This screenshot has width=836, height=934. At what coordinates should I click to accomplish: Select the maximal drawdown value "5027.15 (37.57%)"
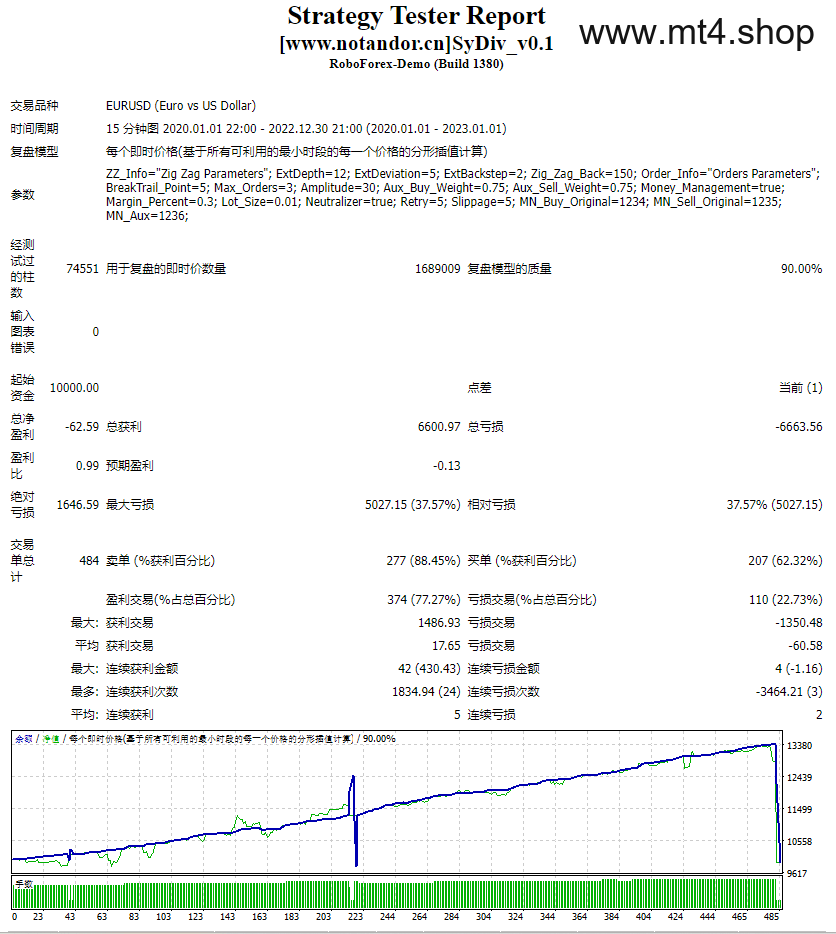(x=413, y=505)
